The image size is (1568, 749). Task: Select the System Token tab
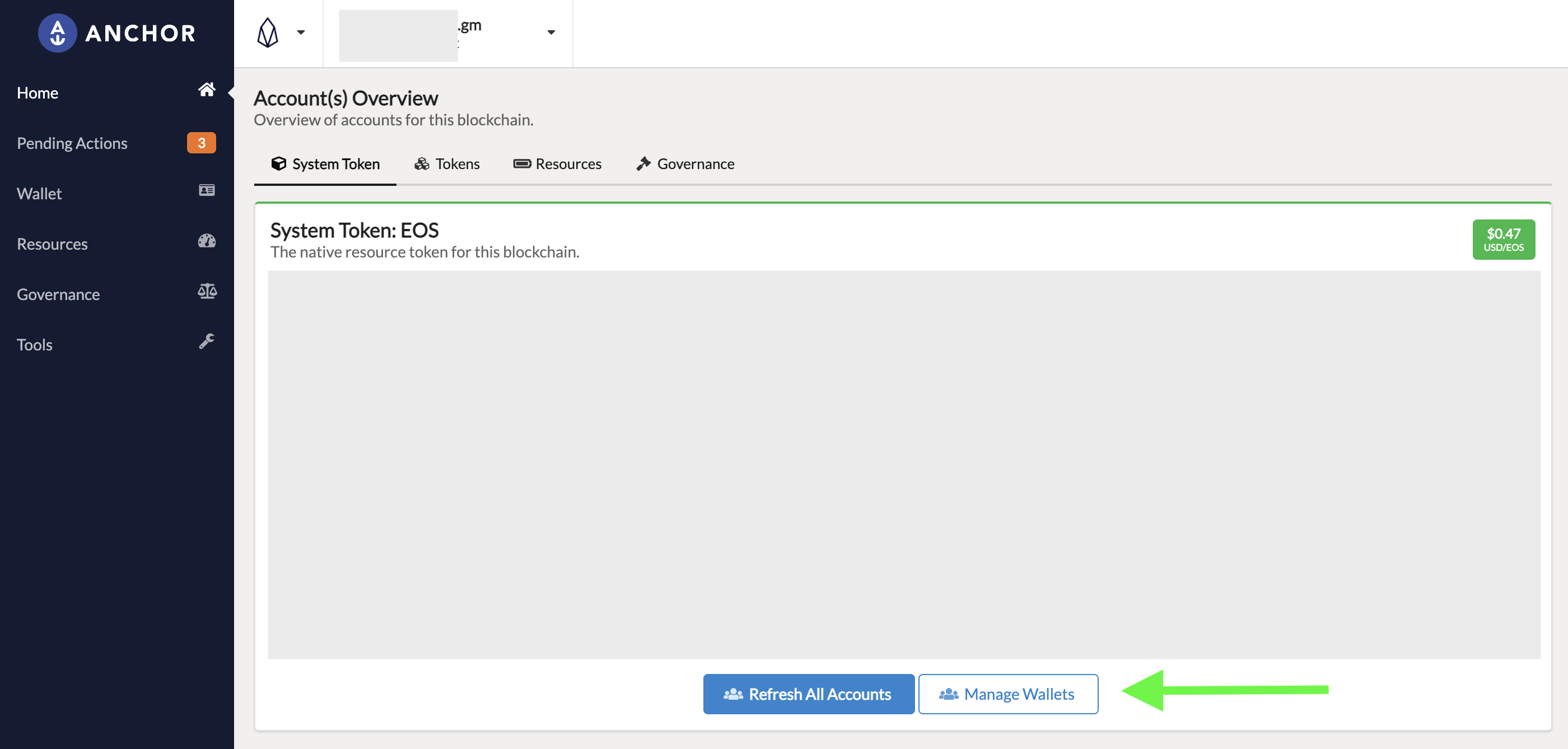[325, 164]
